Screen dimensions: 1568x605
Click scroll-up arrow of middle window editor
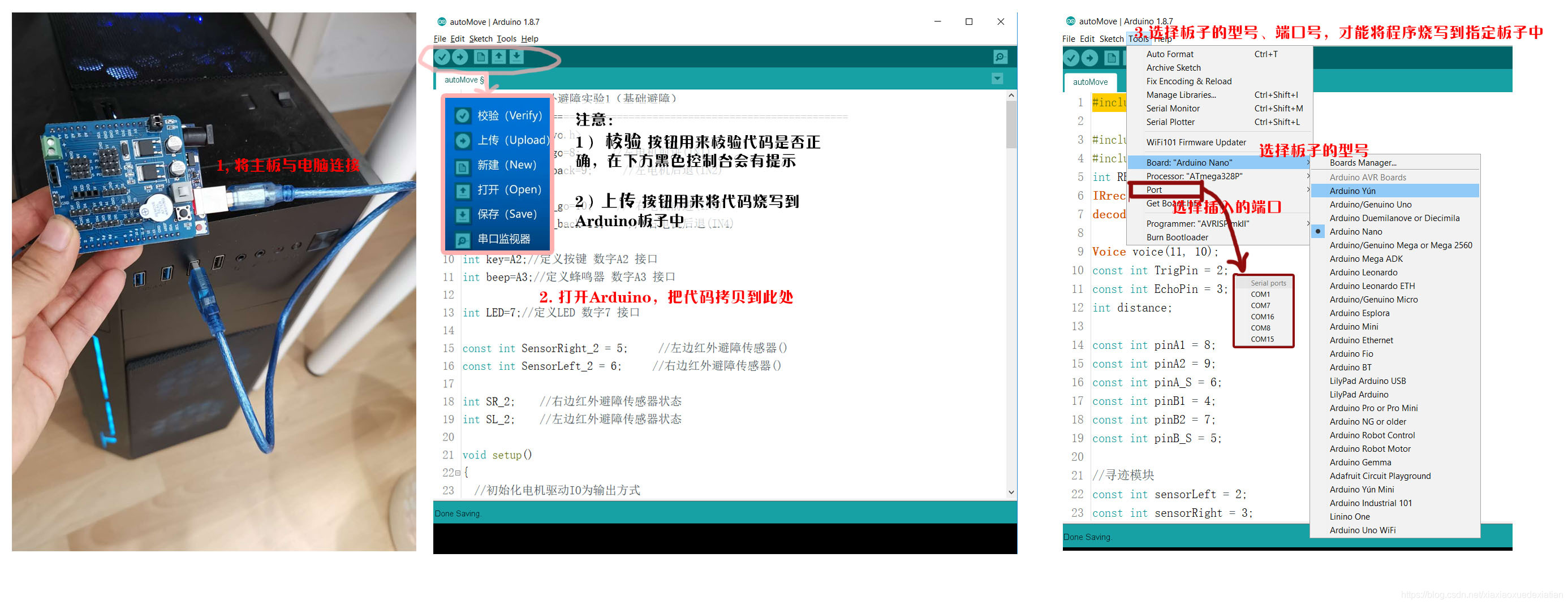(1011, 96)
